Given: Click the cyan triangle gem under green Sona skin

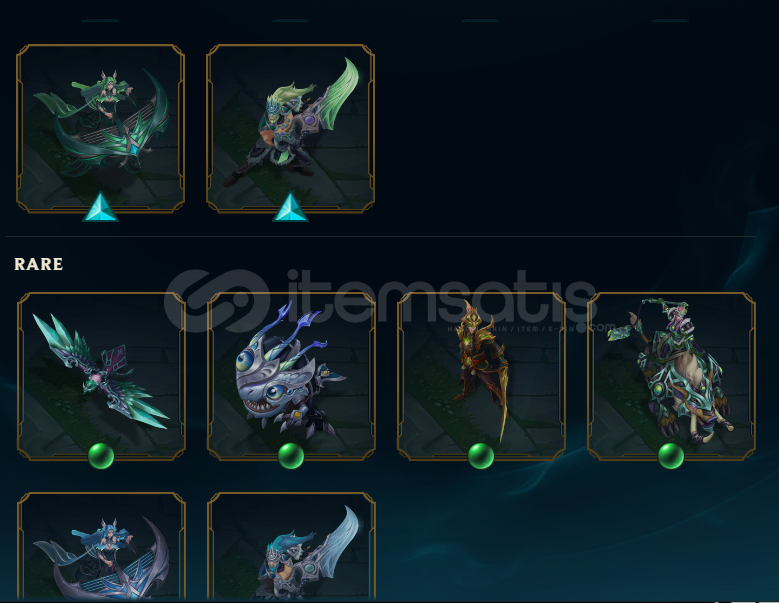Looking at the screenshot, I should tap(100, 207).
